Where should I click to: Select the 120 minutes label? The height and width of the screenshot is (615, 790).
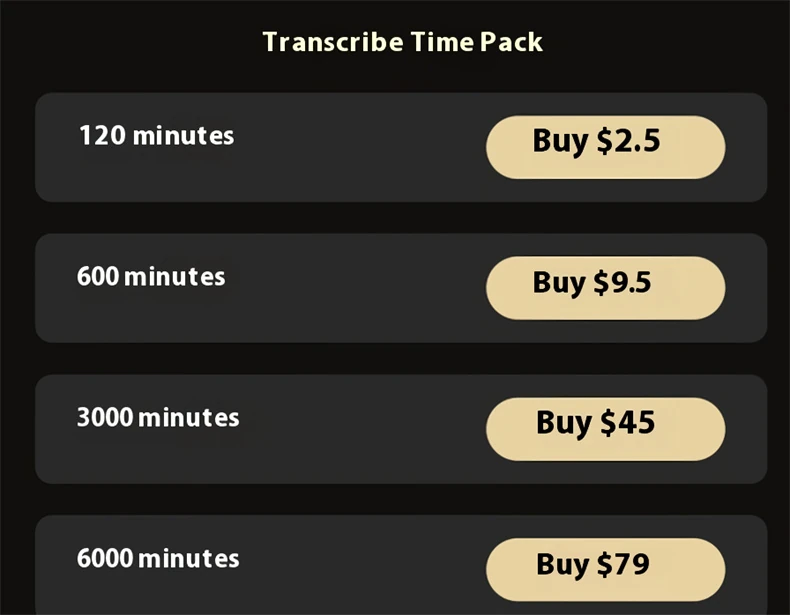[x=157, y=135]
